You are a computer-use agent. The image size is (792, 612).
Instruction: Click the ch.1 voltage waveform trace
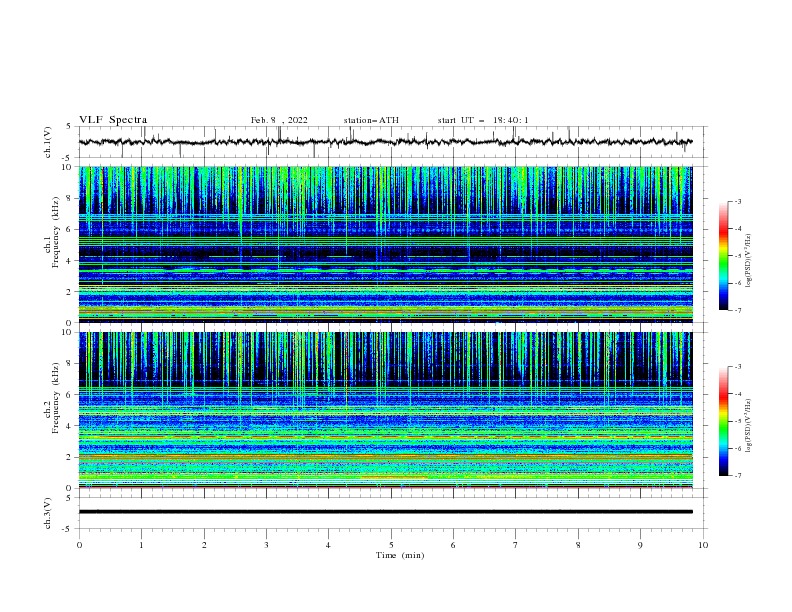[385, 142]
